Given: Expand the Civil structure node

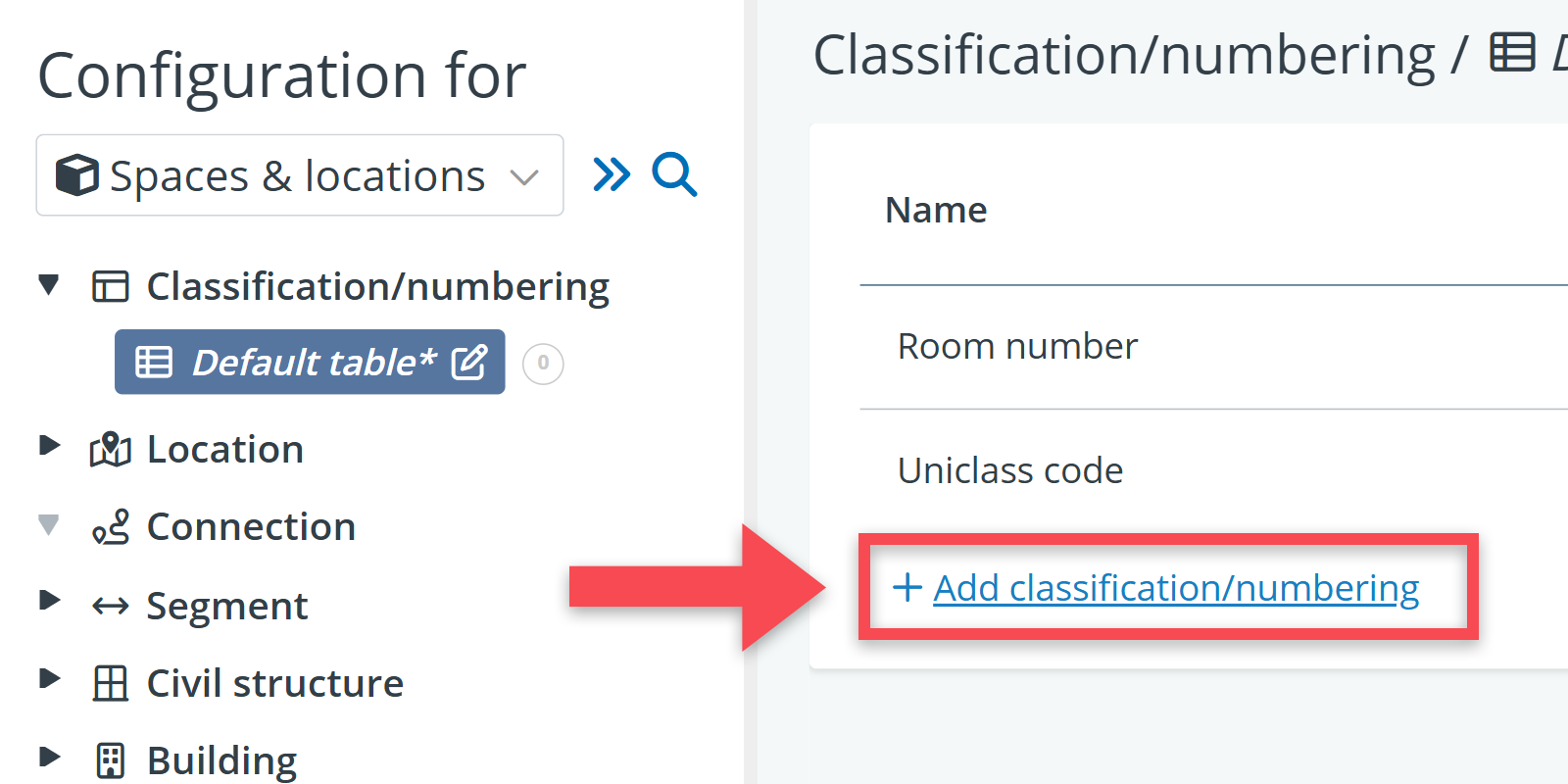Looking at the screenshot, I should [48, 678].
